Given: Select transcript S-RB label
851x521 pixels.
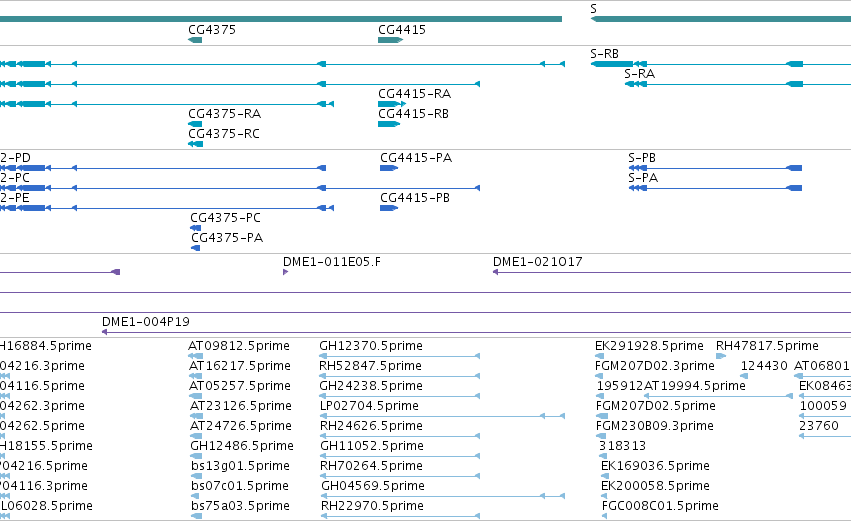Looking at the screenshot, I should [604, 54].
